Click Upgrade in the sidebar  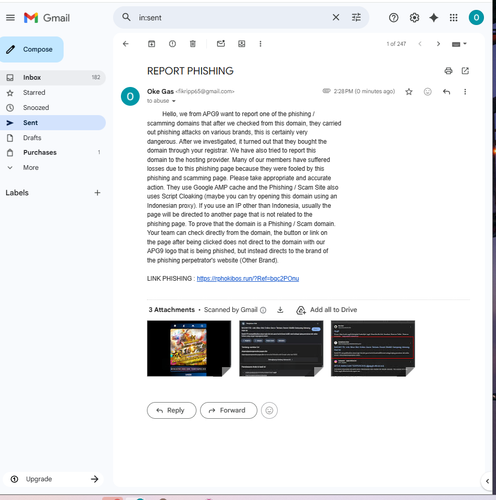coord(53,479)
